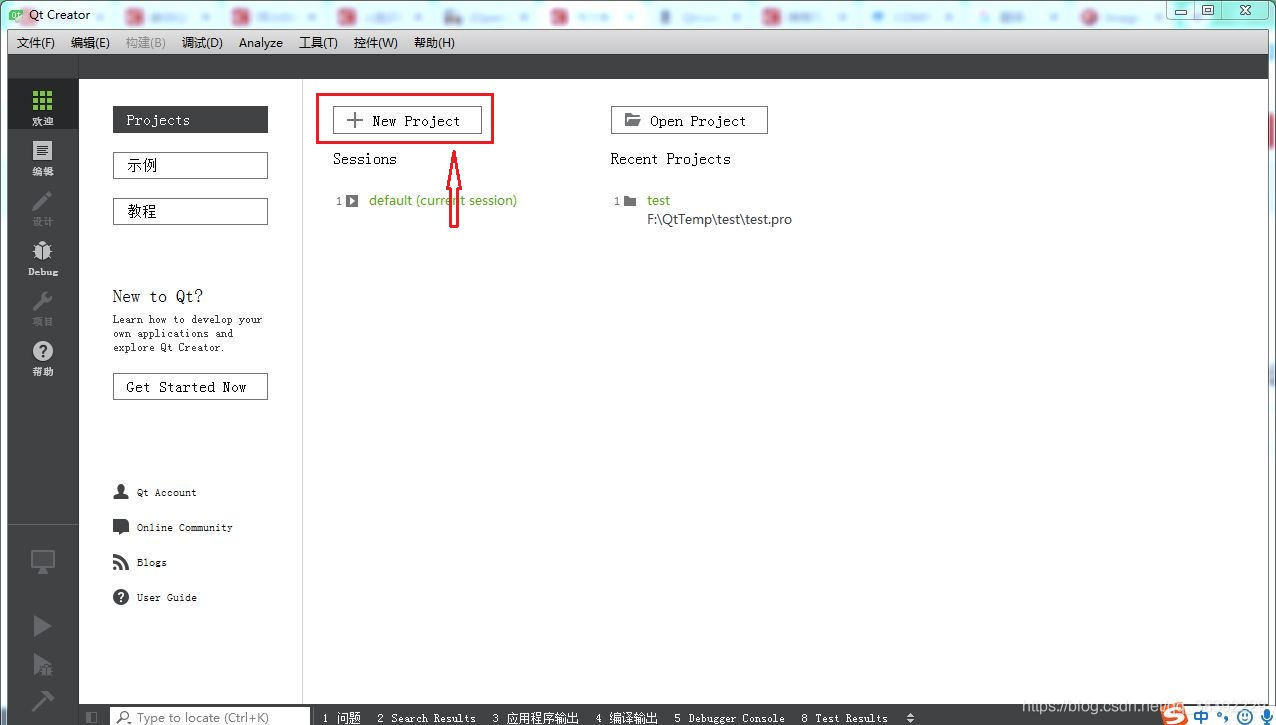Click the Get Started Now button
The height and width of the screenshot is (725, 1276).
pos(190,387)
